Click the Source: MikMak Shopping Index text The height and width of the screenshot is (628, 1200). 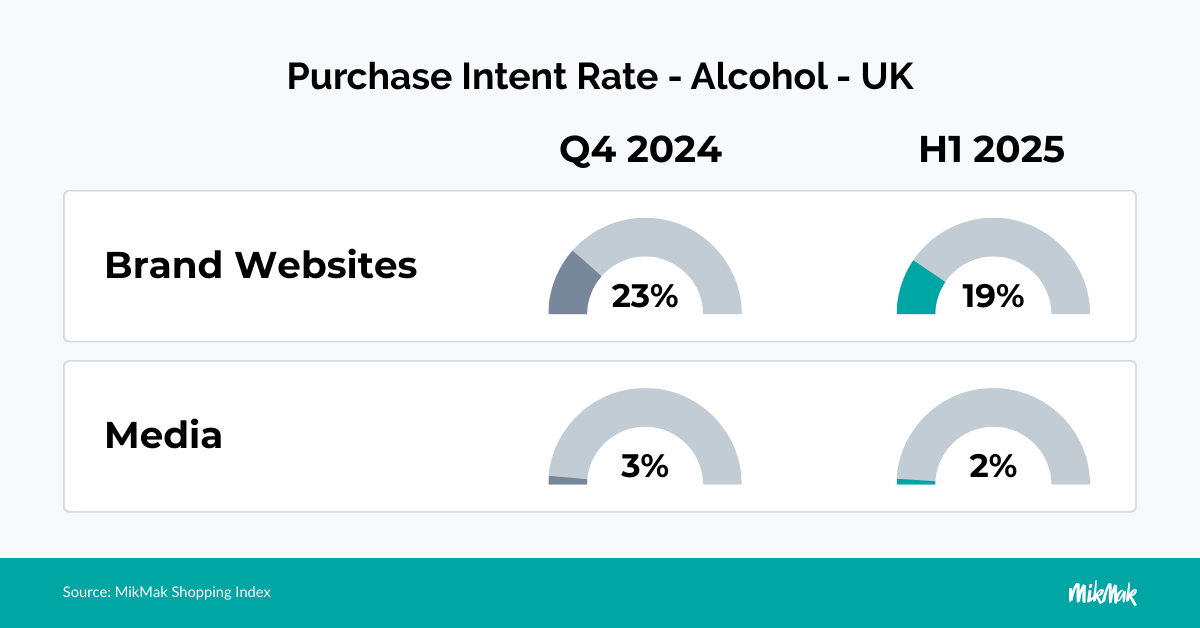point(167,592)
